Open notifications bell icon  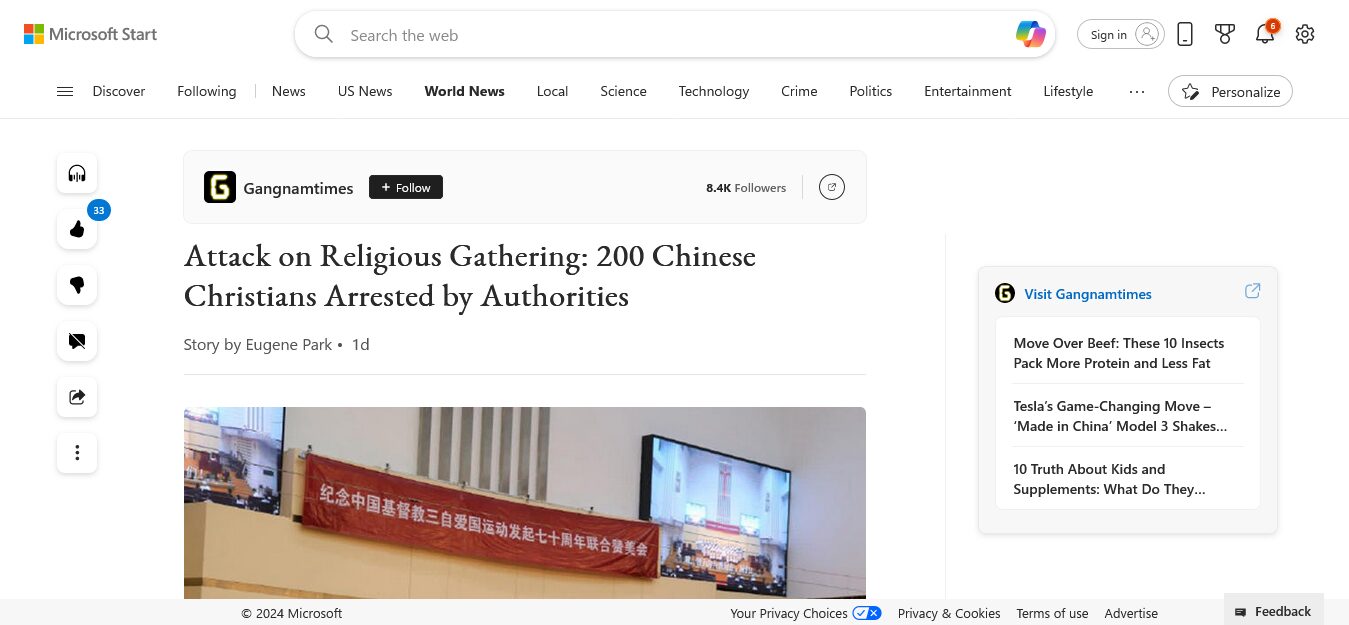(1265, 34)
